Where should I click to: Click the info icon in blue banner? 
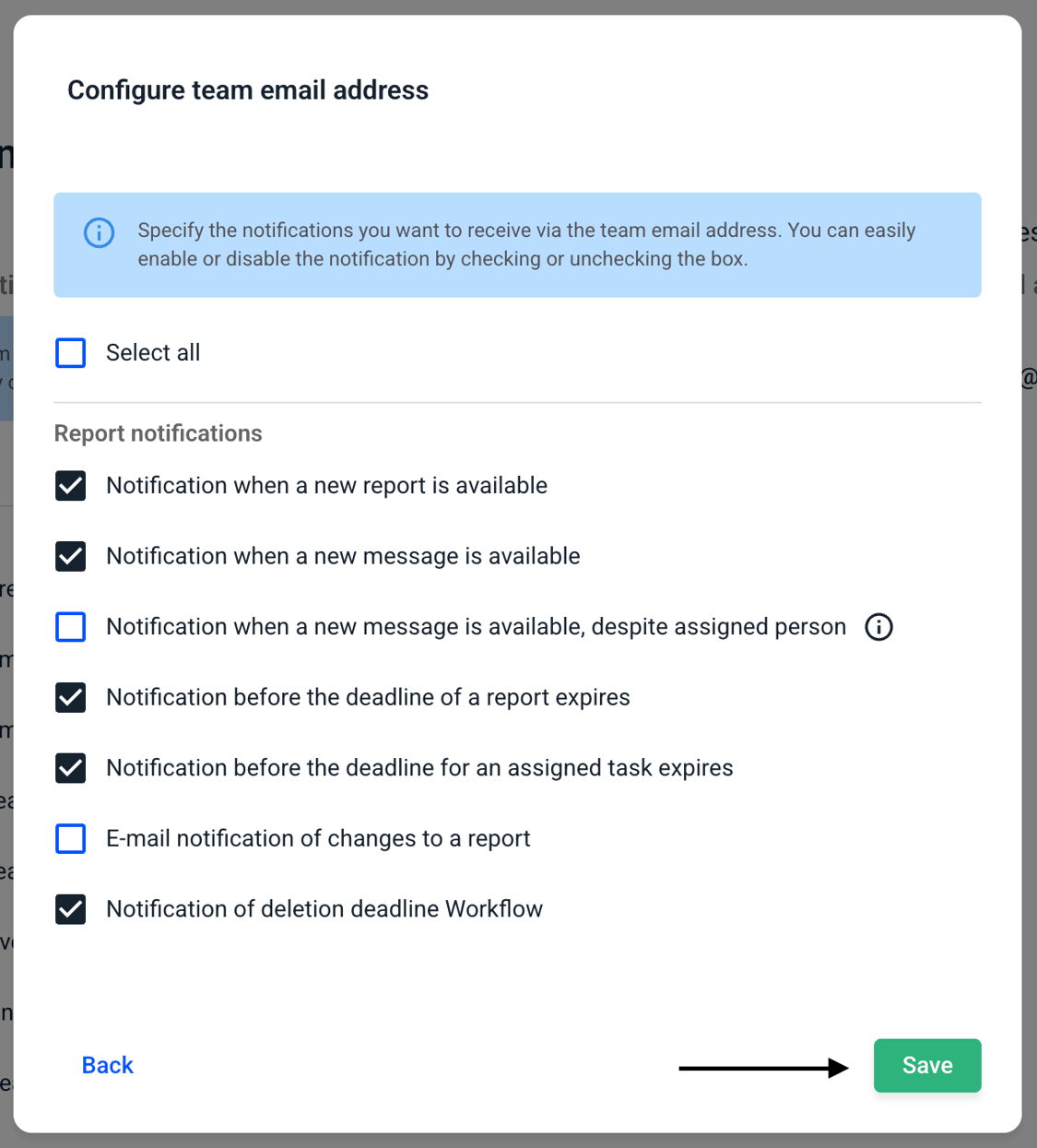click(99, 232)
